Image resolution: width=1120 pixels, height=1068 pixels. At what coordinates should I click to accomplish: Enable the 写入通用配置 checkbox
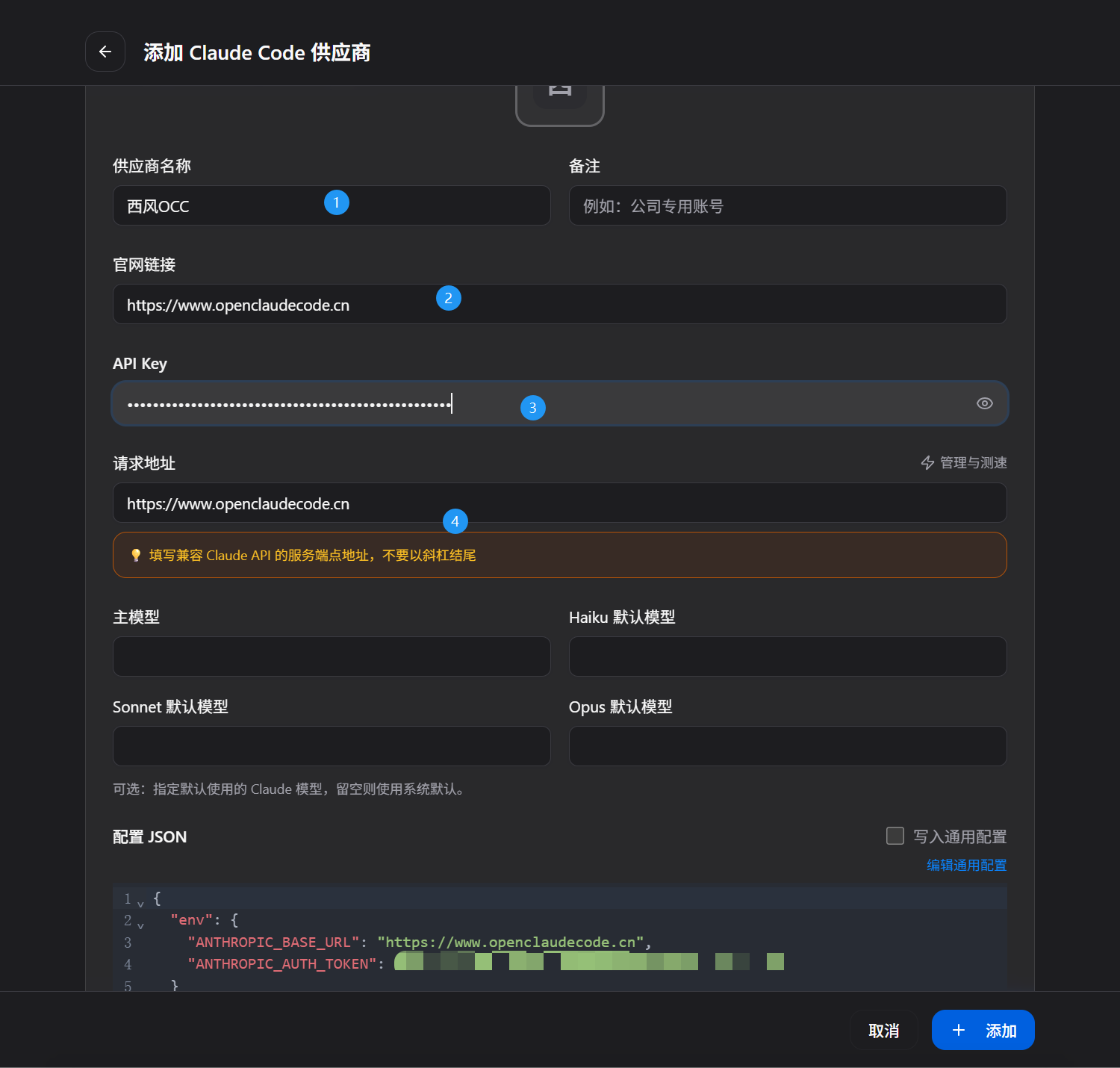[895, 836]
